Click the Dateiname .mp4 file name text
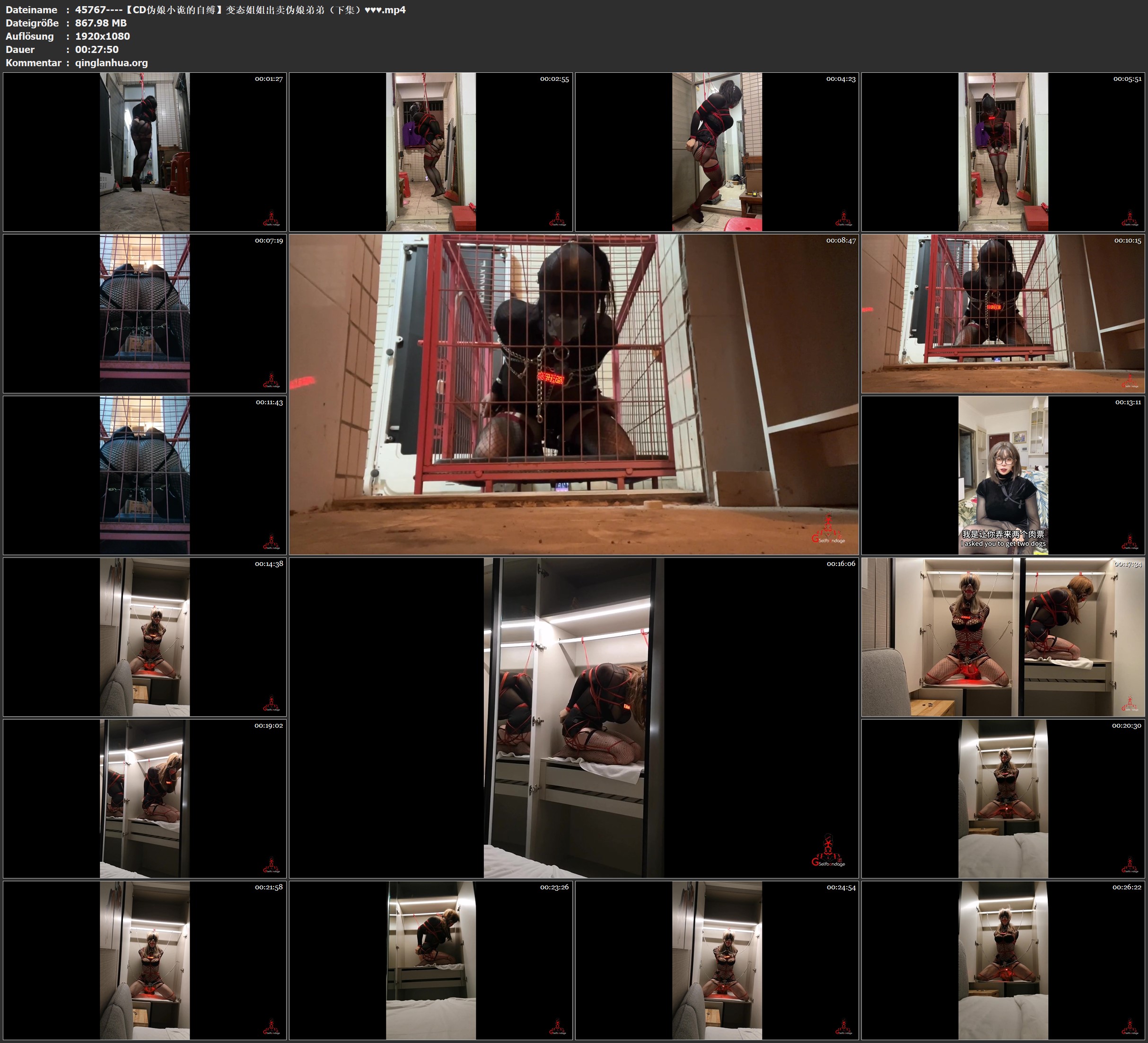Screen dimensions: 1148x1043 pyautogui.click(x=240, y=9)
